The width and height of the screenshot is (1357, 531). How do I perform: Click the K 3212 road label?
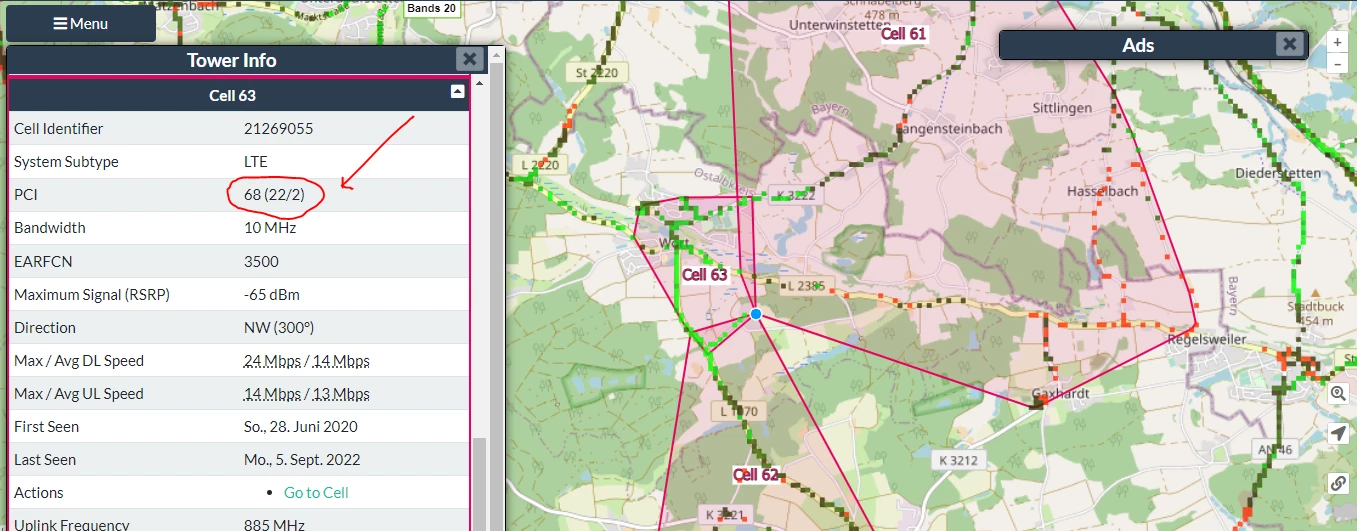[x=958, y=461]
